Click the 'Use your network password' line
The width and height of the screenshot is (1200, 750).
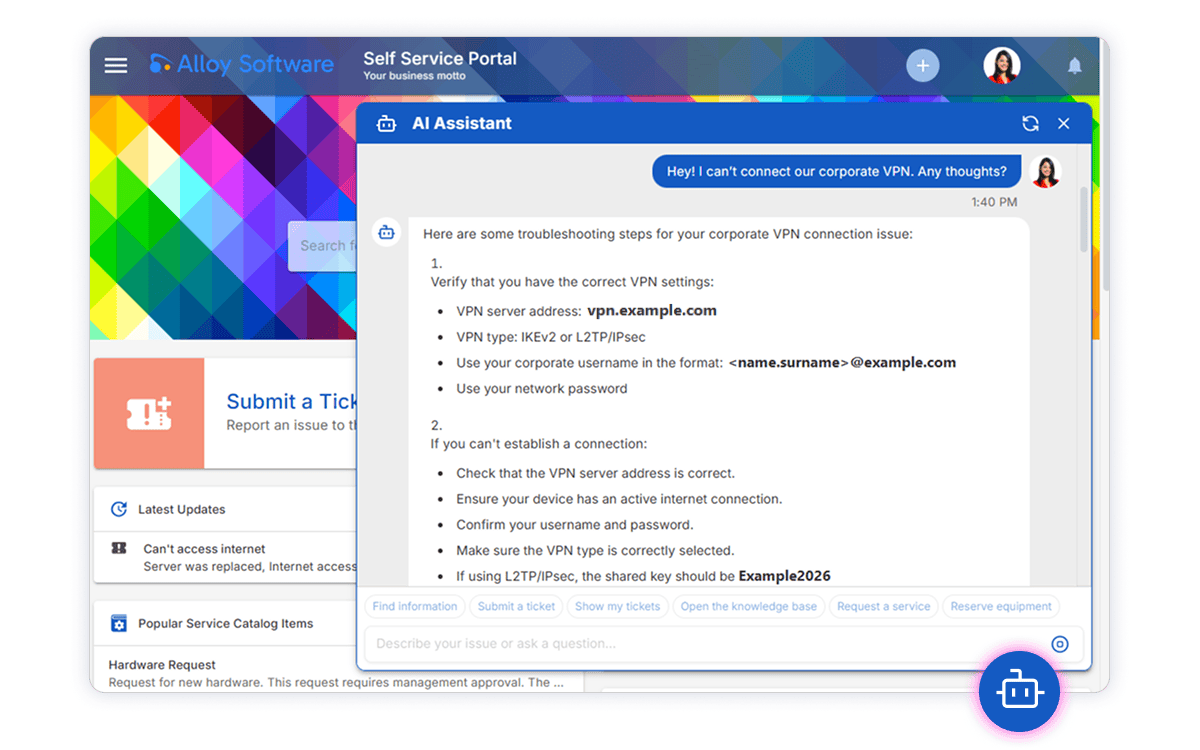coord(542,389)
